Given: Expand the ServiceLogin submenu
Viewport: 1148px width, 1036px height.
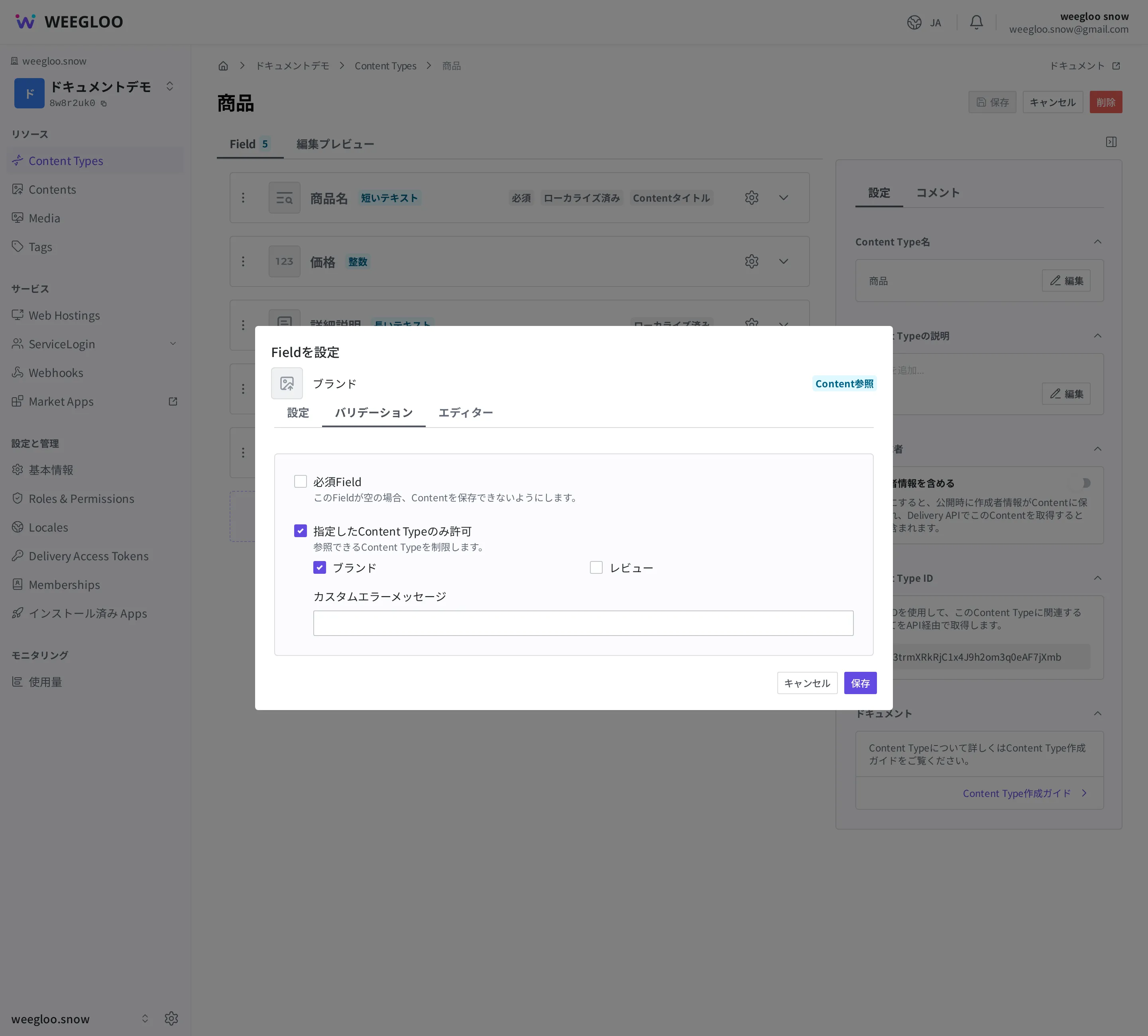Looking at the screenshot, I should tap(173, 344).
